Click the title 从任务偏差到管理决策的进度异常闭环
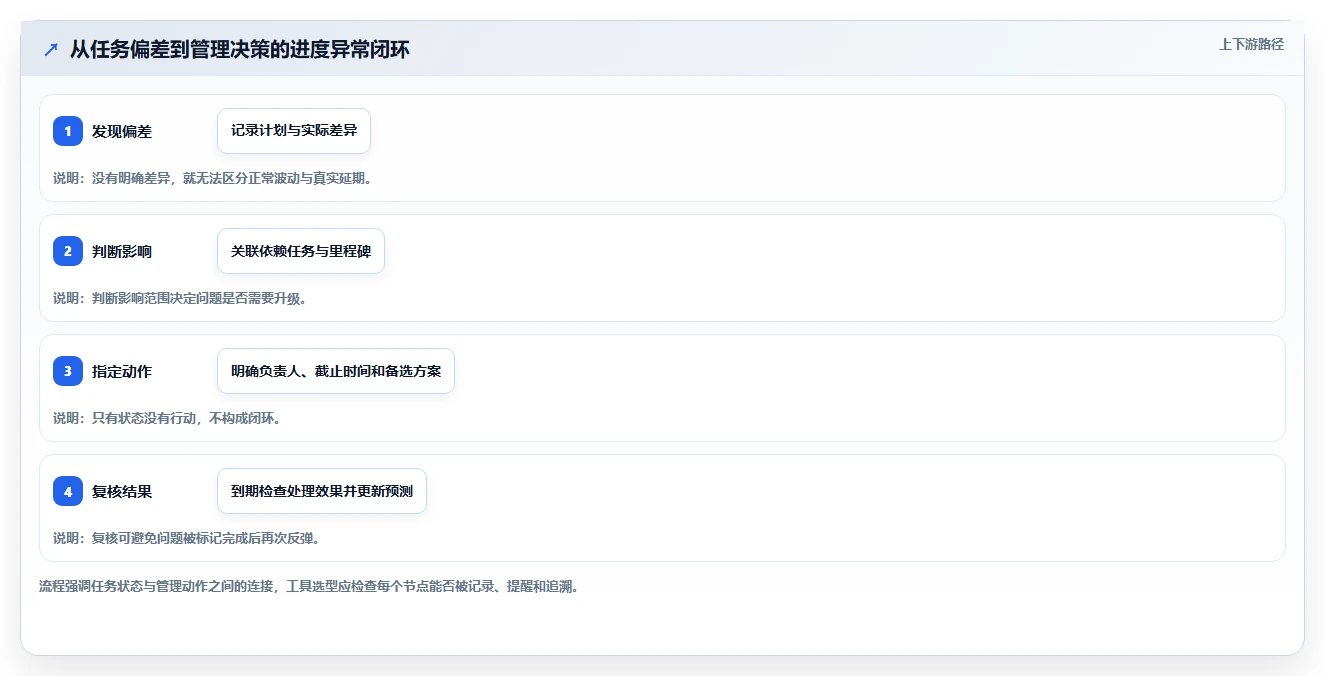The image size is (1325, 676). point(239,50)
